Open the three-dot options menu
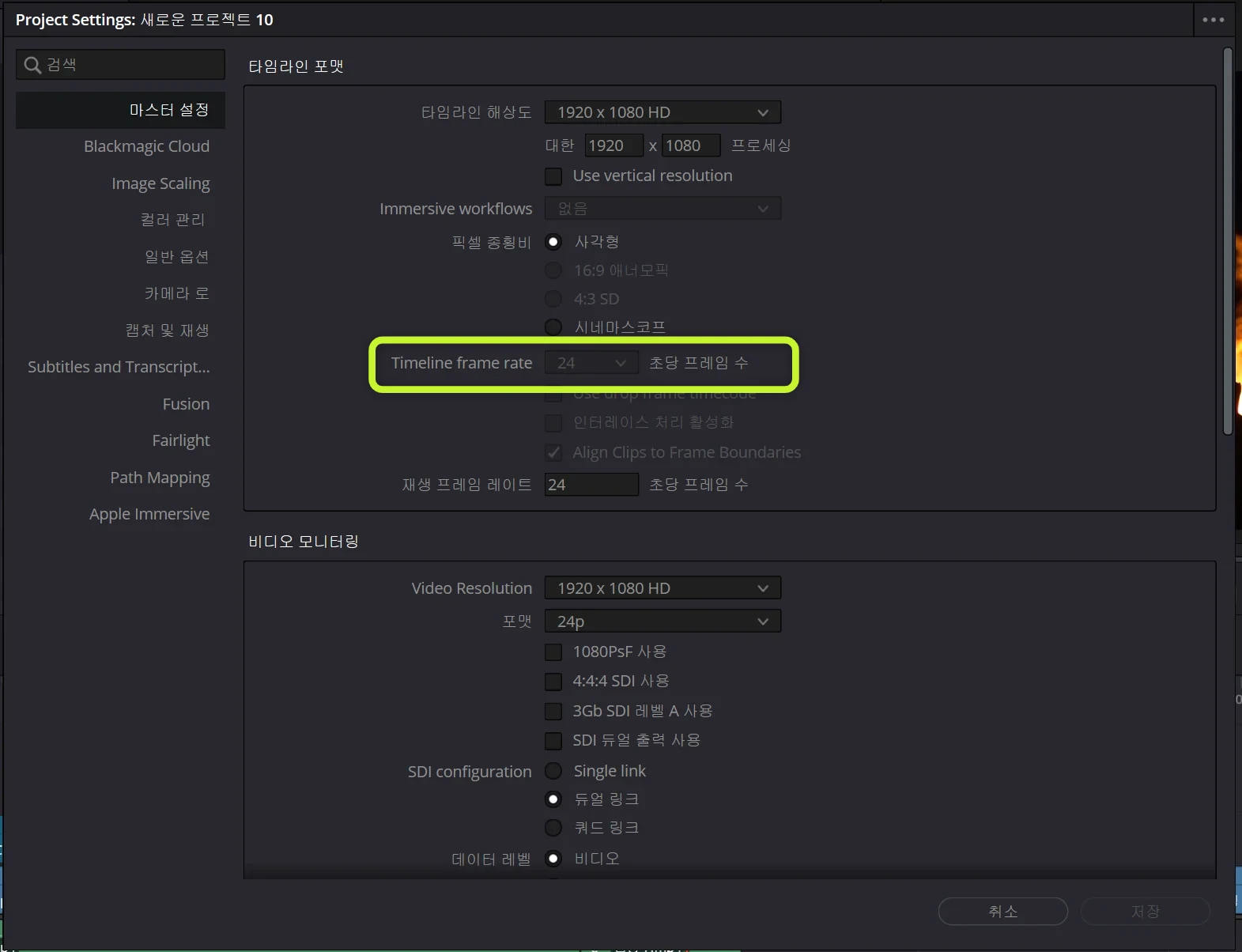The width and height of the screenshot is (1242, 952). click(x=1213, y=20)
